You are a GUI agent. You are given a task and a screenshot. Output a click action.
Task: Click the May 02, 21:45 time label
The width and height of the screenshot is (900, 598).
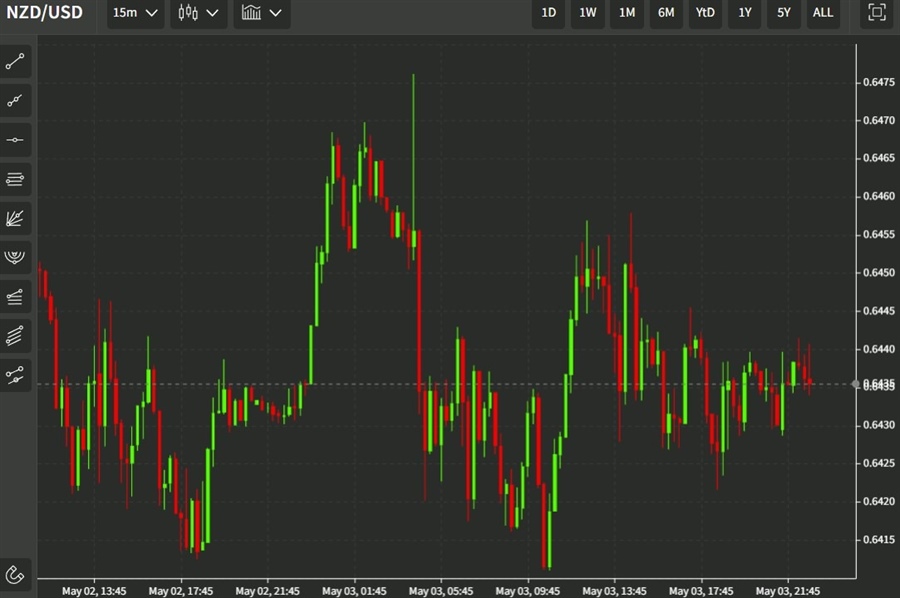[x=267, y=591]
